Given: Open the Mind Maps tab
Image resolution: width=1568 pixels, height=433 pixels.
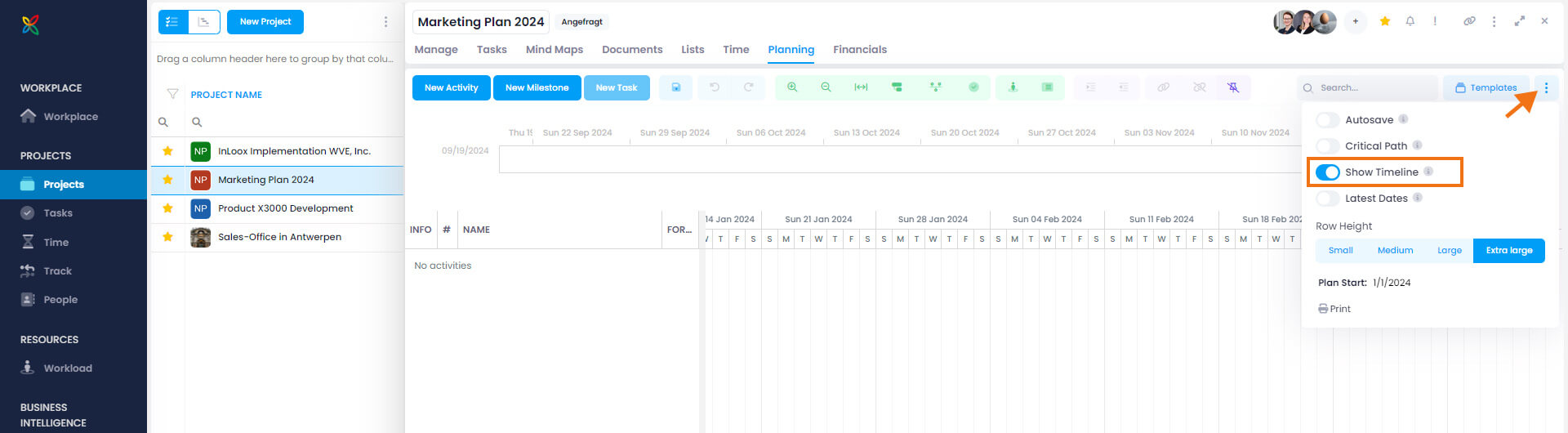Looking at the screenshot, I should 555,50.
